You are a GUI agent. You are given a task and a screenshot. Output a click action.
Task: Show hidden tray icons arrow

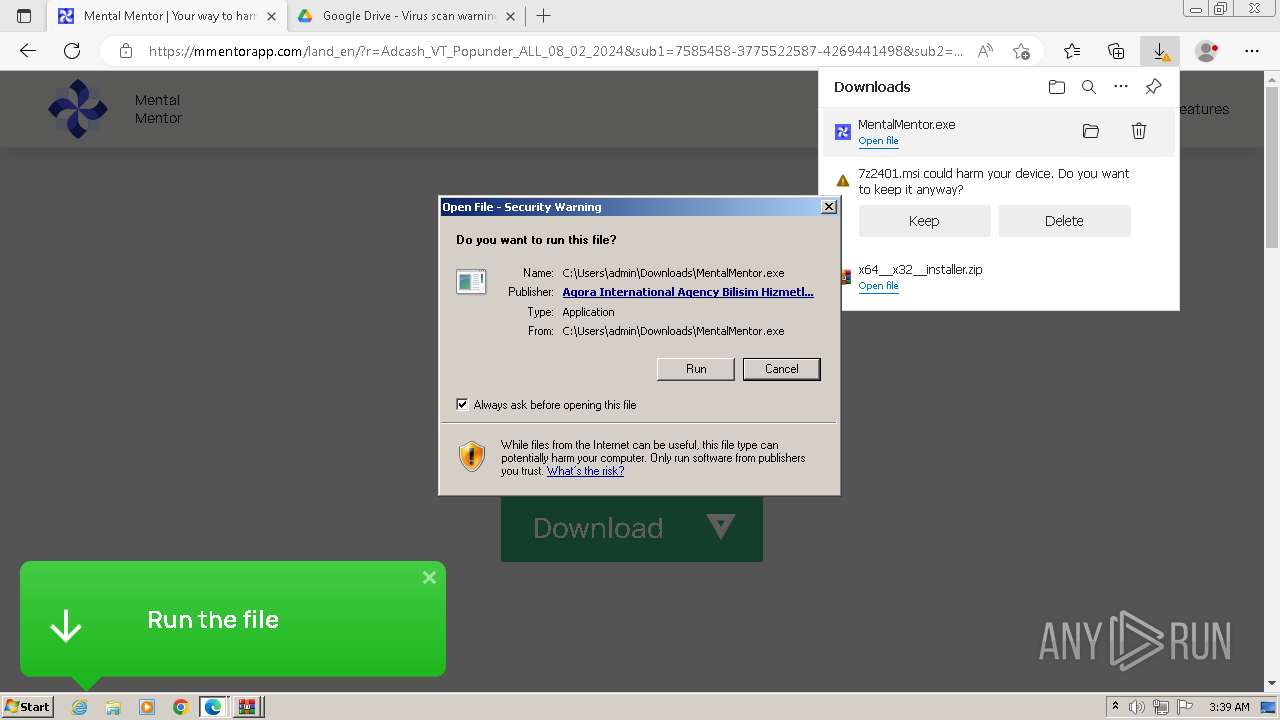click(x=1116, y=706)
